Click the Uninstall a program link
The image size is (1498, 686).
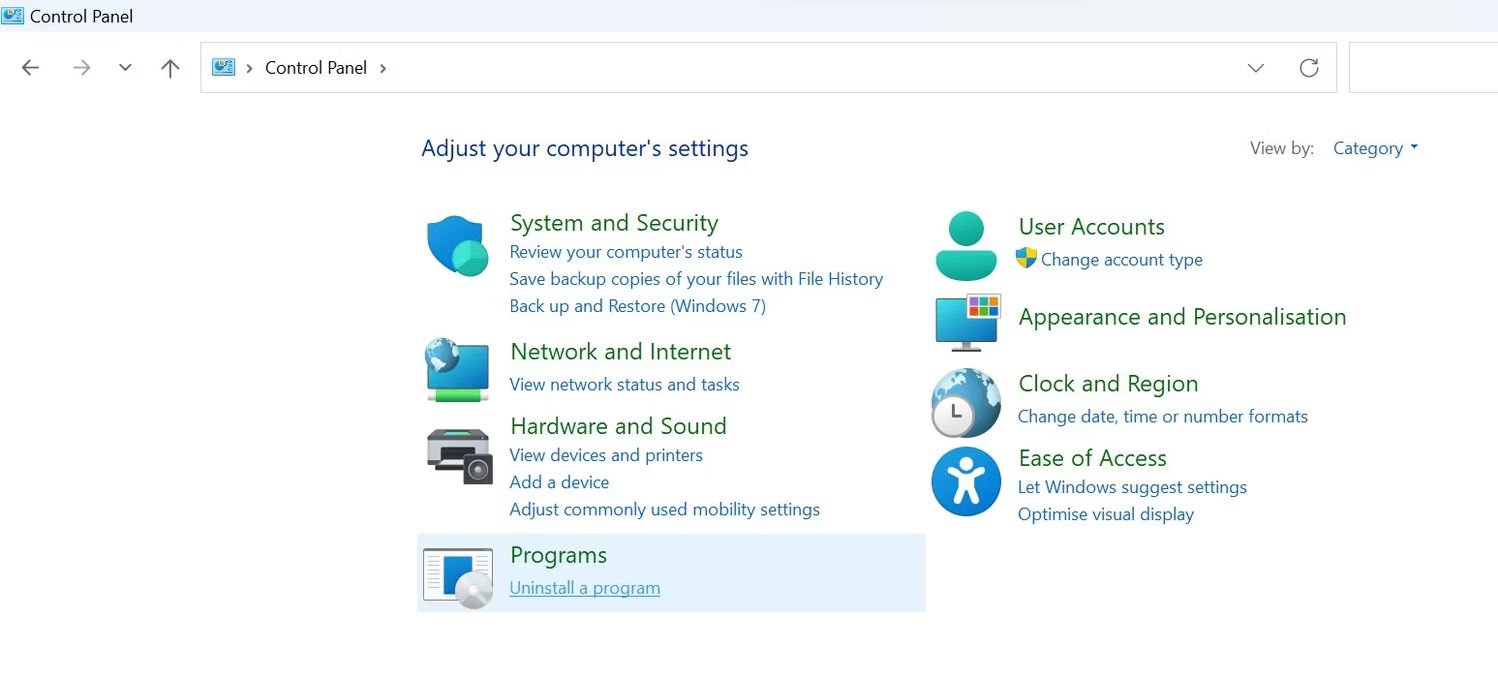coord(585,588)
